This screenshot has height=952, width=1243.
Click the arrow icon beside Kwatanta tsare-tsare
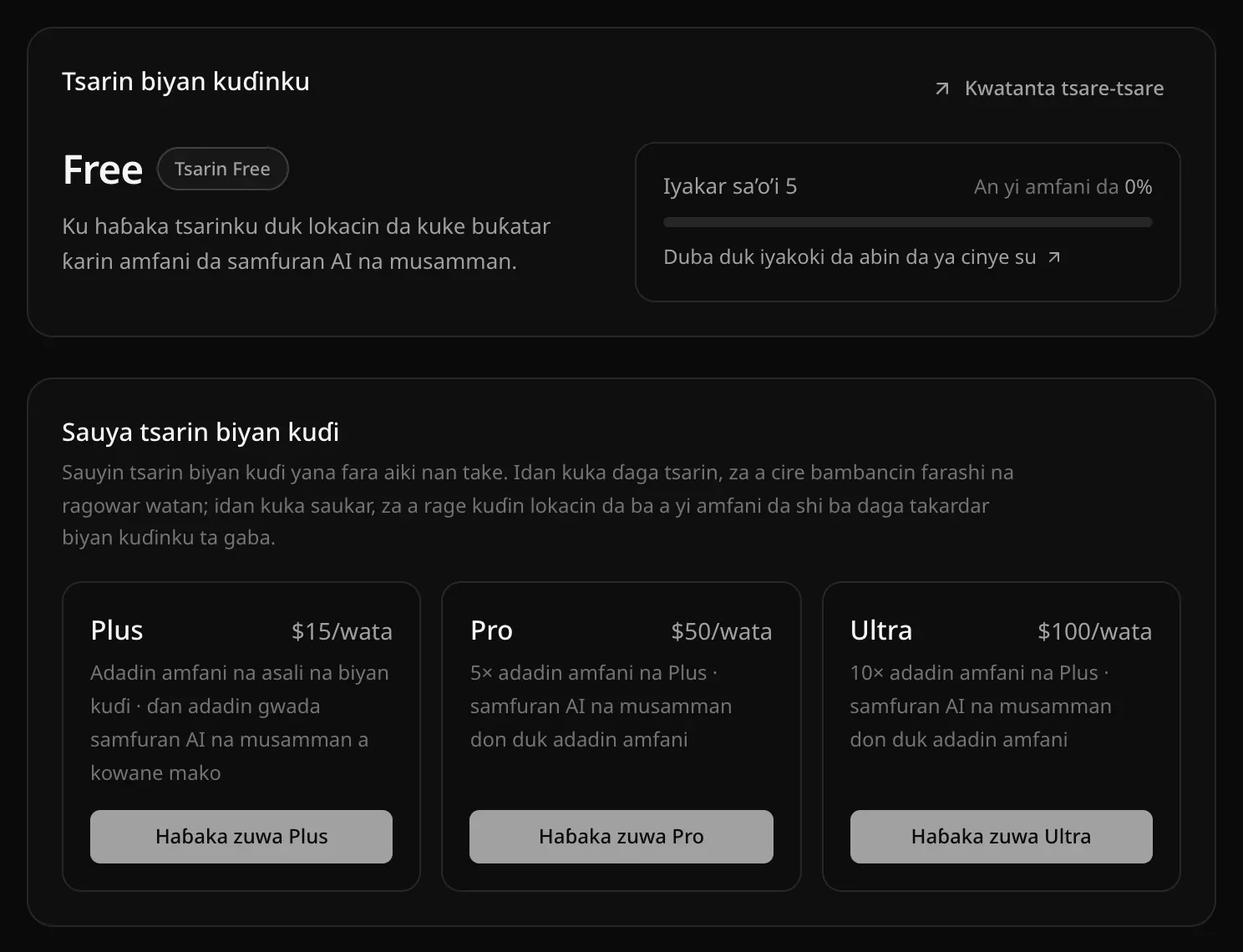[941, 89]
